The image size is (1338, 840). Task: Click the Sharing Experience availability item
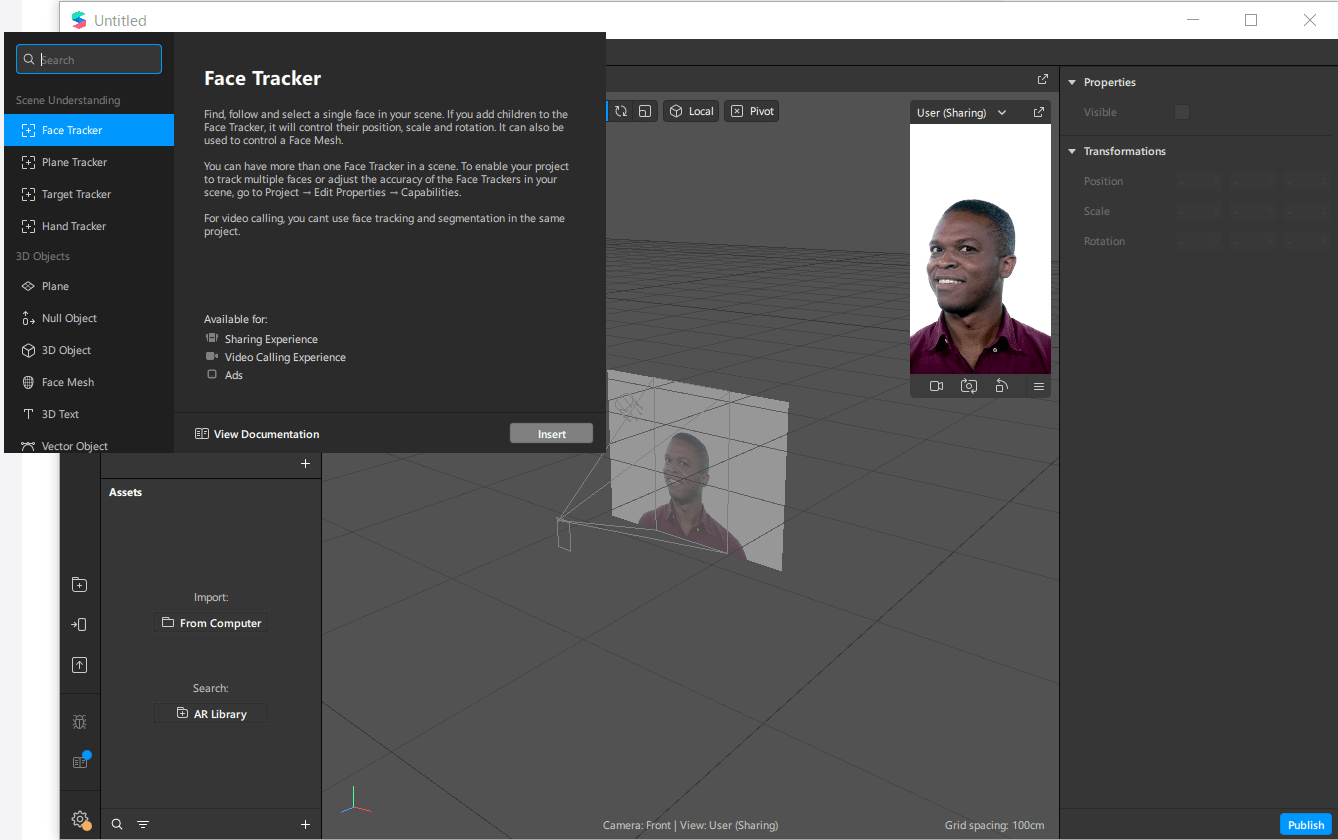(261, 339)
